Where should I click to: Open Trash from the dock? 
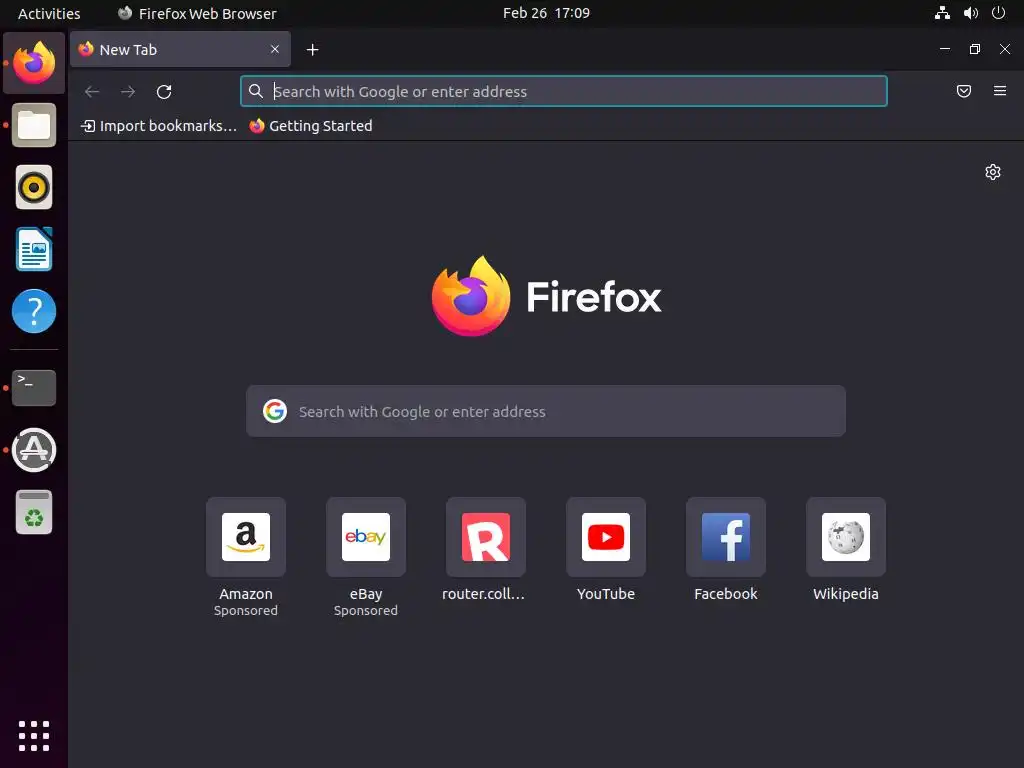[34, 512]
